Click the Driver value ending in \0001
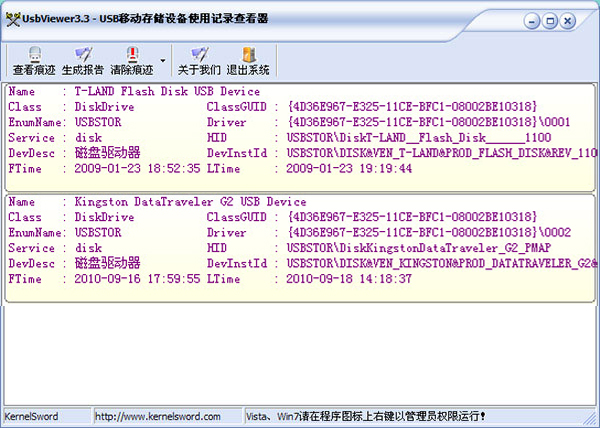600x428 pixels. [x=429, y=122]
